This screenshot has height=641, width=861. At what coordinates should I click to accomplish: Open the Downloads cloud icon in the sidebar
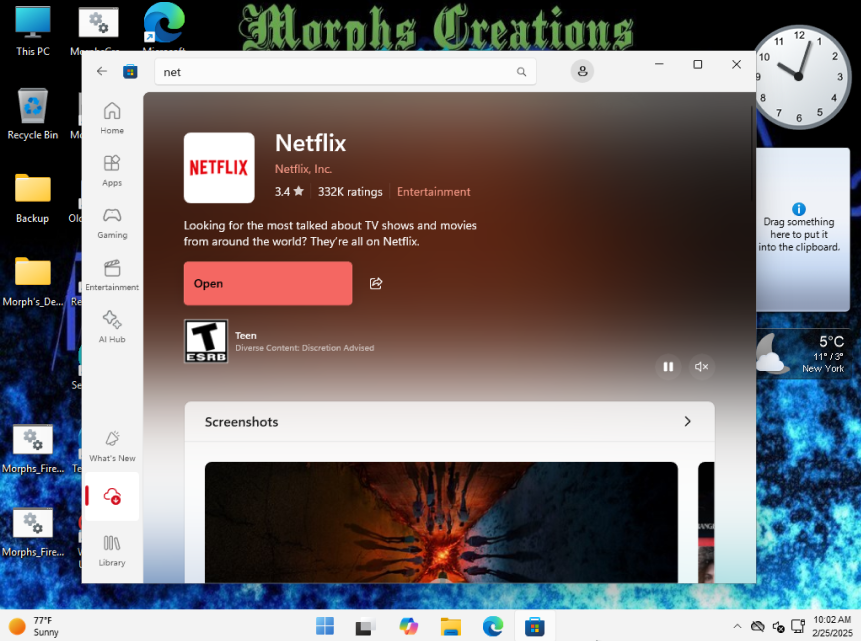[x=112, y=497]
